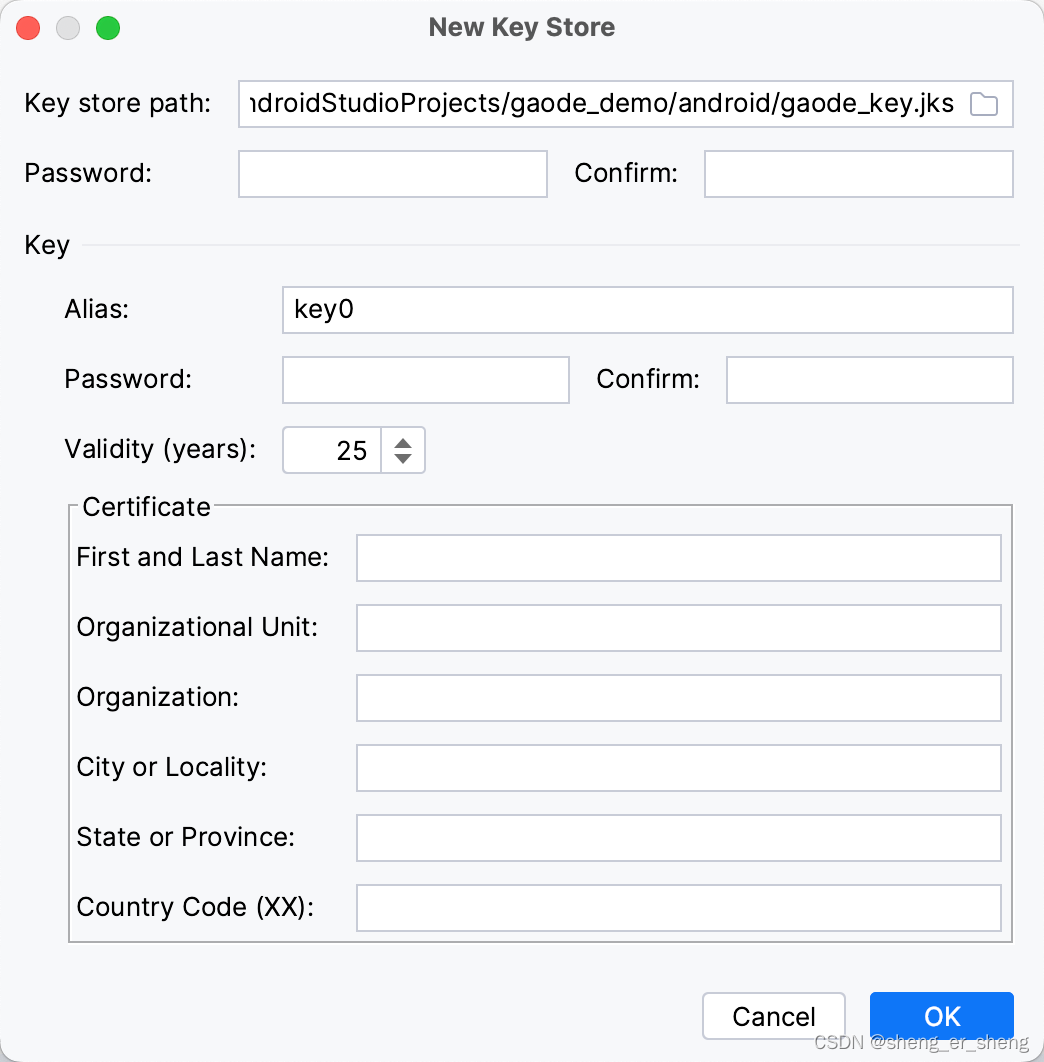Dismiss the dialog with Cancel
The width and height of the screenshot is (1044, 1062).
[x=774, y=1016]
